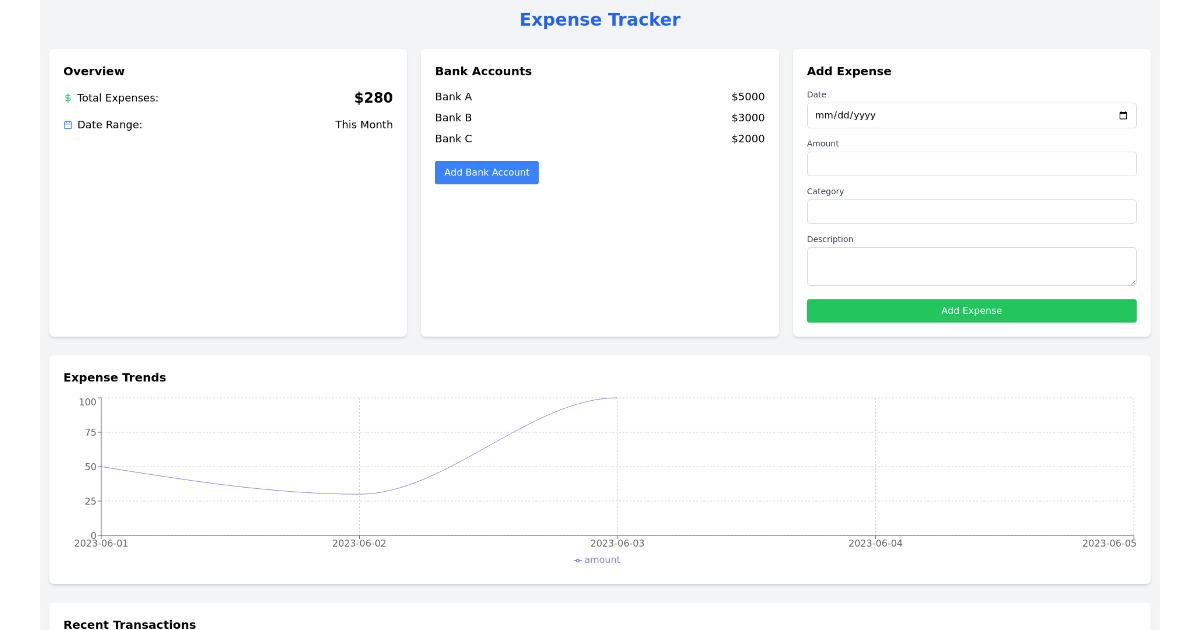Viewport: 1200px width, 630px height.
Task: Focus the Amount input field
Action: [x=971, y=163]
